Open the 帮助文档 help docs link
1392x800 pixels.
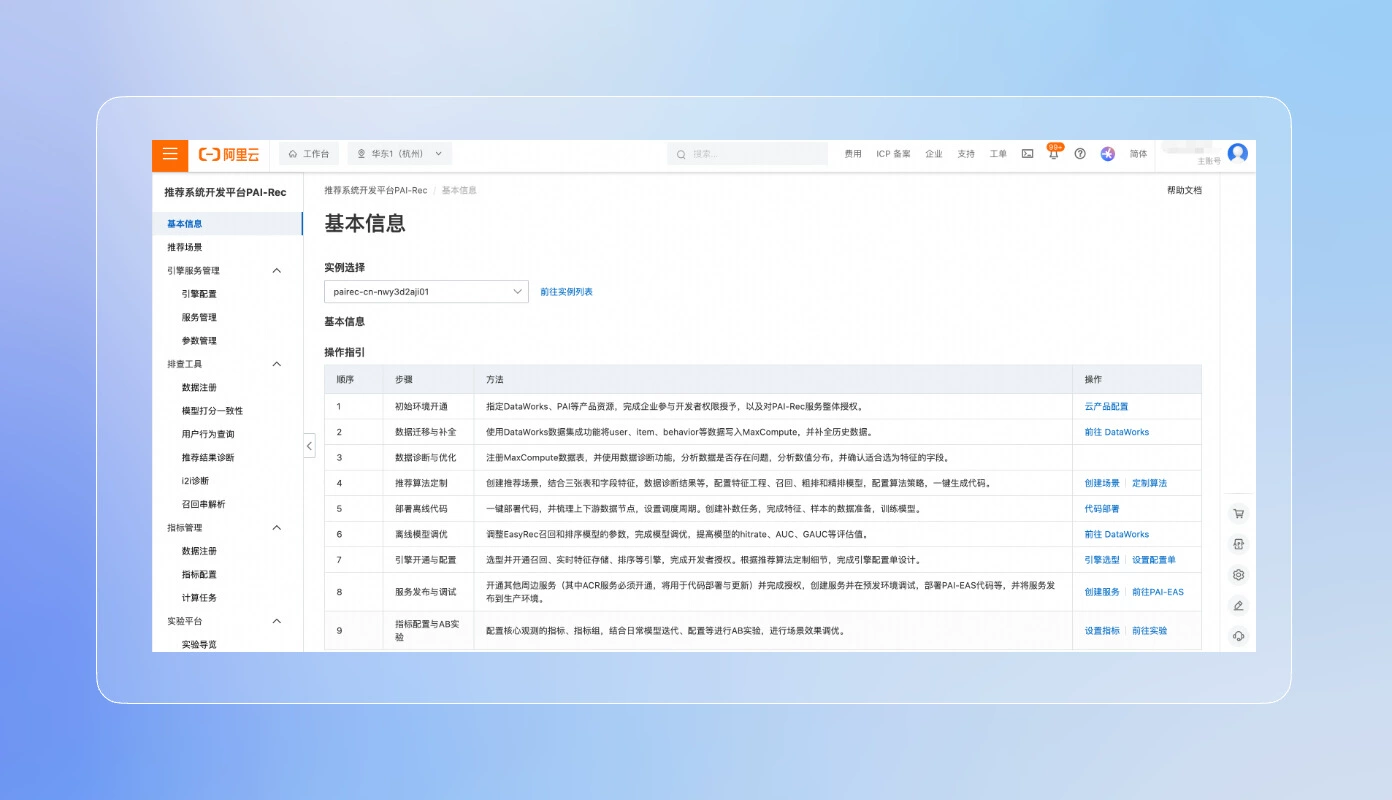coord(1184,190)
